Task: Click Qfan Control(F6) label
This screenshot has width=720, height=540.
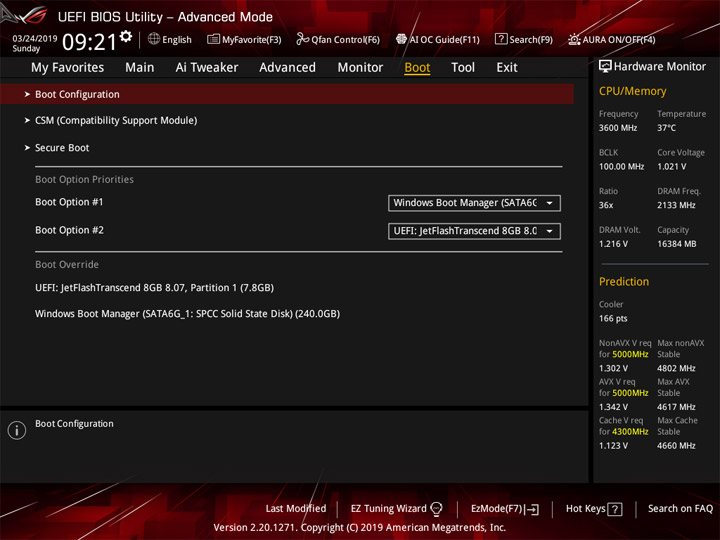Action: 345,40
